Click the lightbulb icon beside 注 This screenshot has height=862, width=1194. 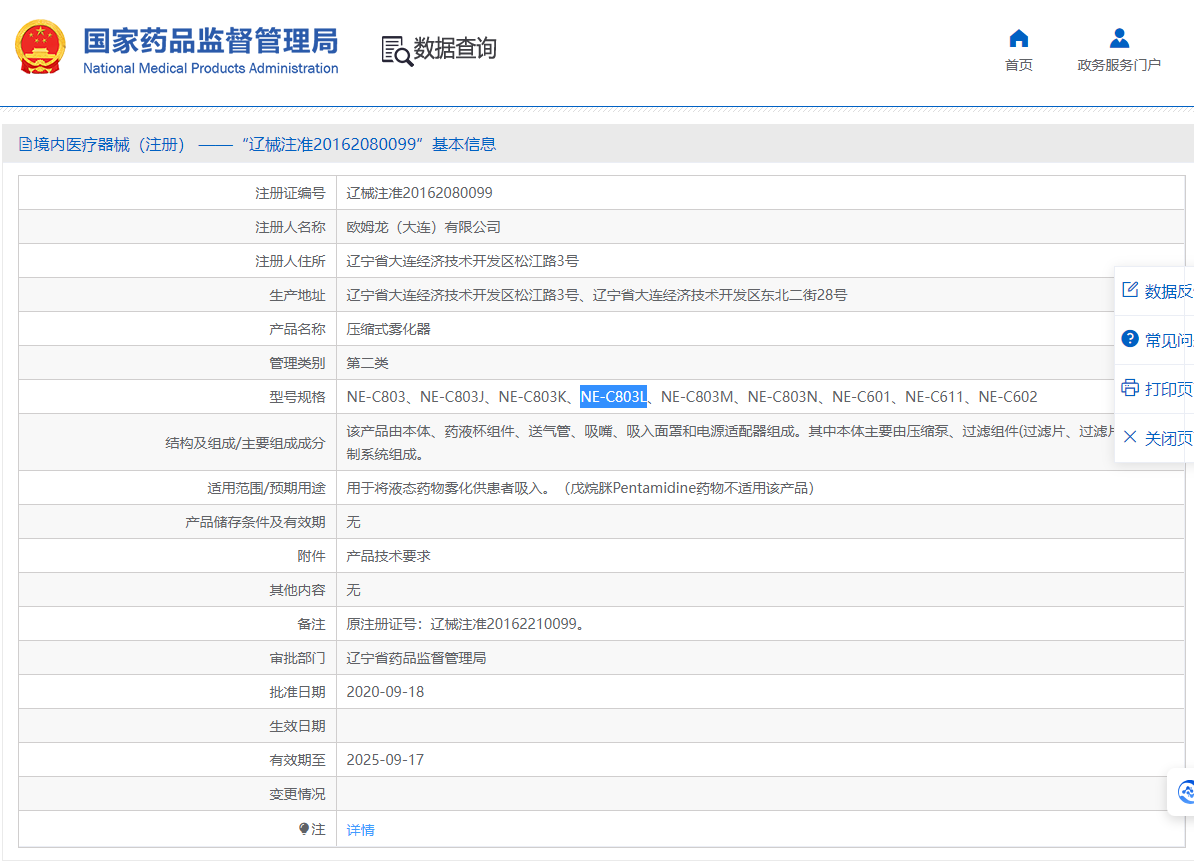pyautogui.click(x=304, y=829)
